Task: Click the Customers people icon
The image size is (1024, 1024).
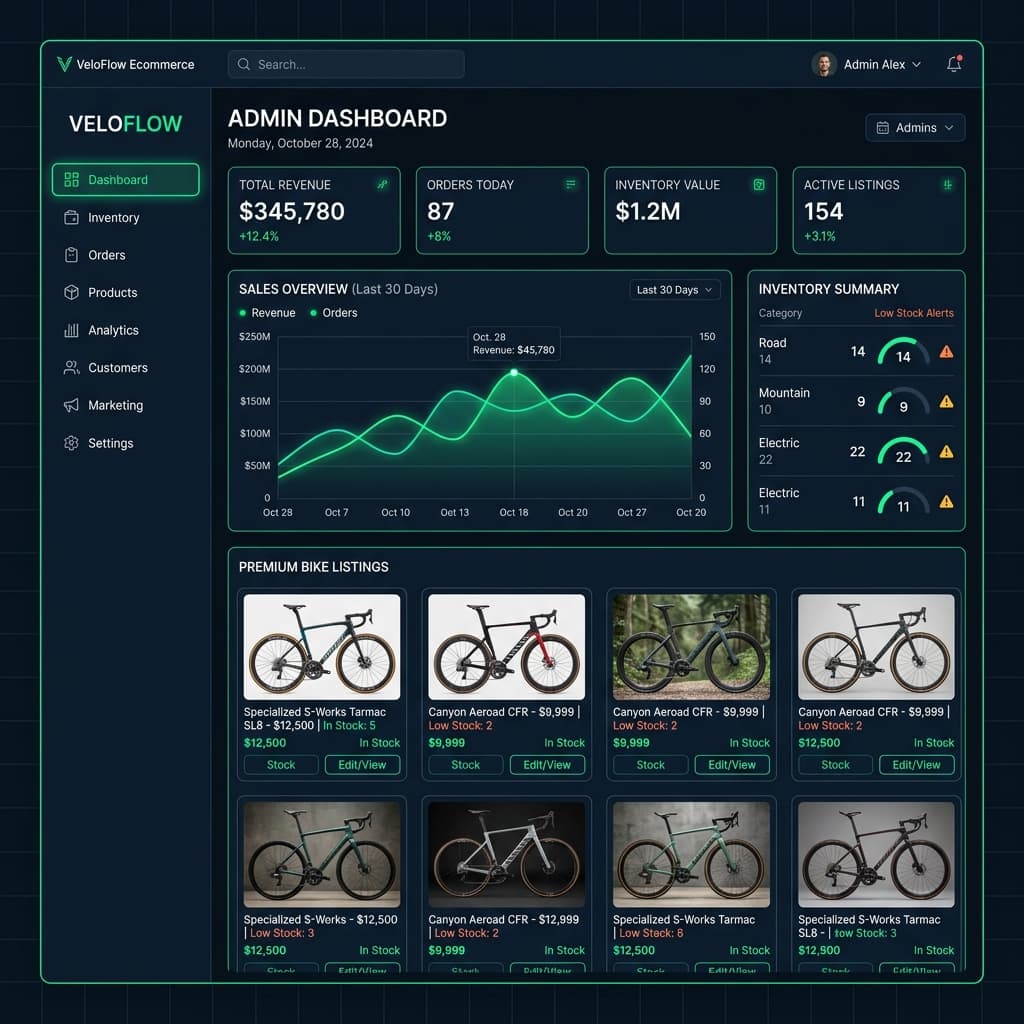Action: [x=71, y=368]
